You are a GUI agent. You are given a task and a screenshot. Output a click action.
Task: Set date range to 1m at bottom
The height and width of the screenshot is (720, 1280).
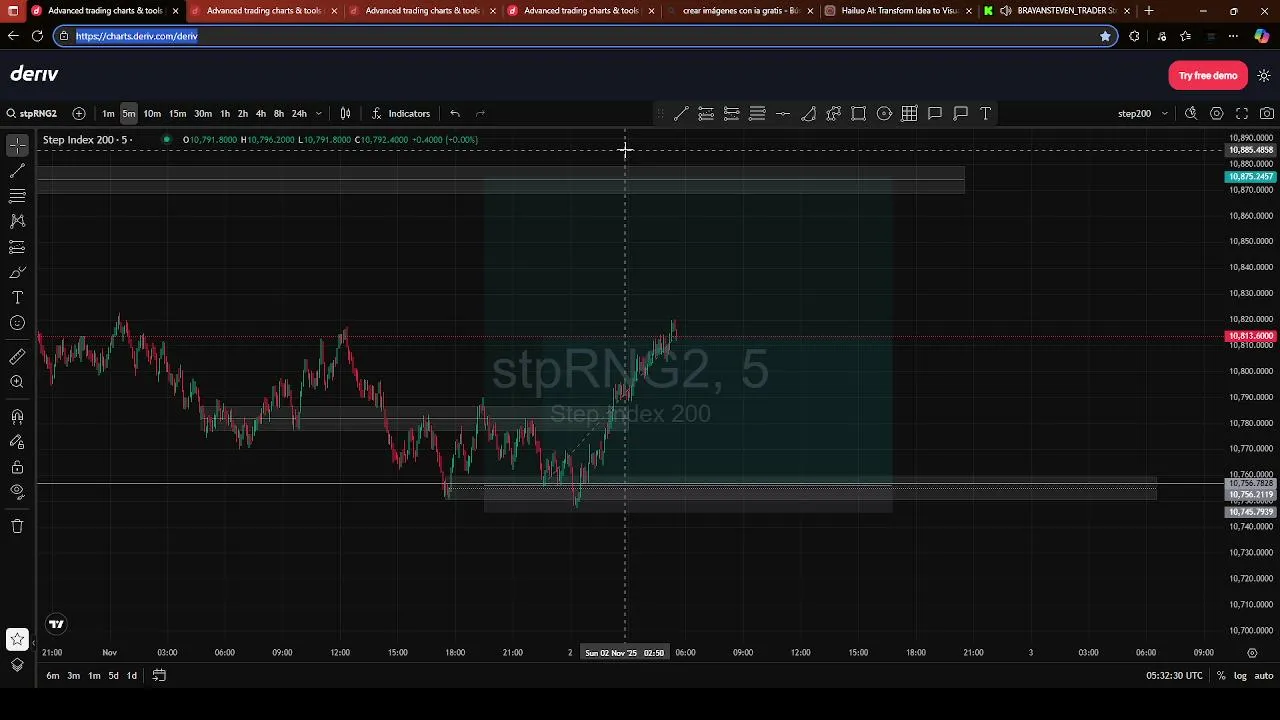[x=94, y=676]
